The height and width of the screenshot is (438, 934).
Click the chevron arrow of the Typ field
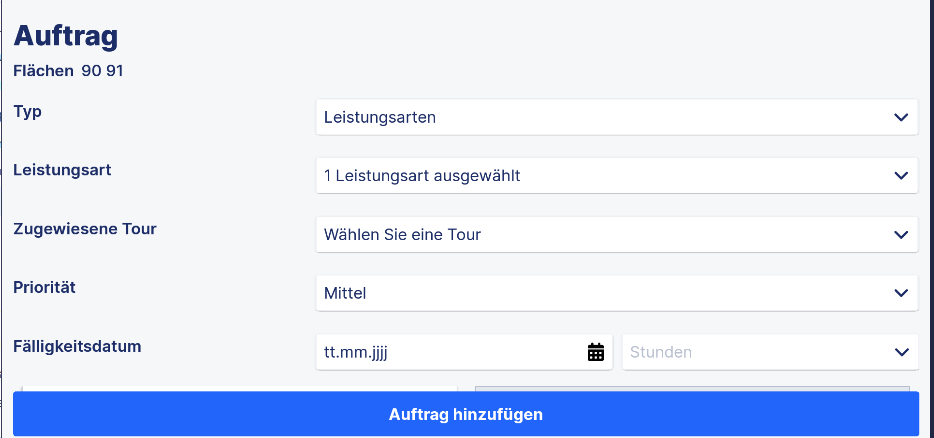(x=901, y=117)
